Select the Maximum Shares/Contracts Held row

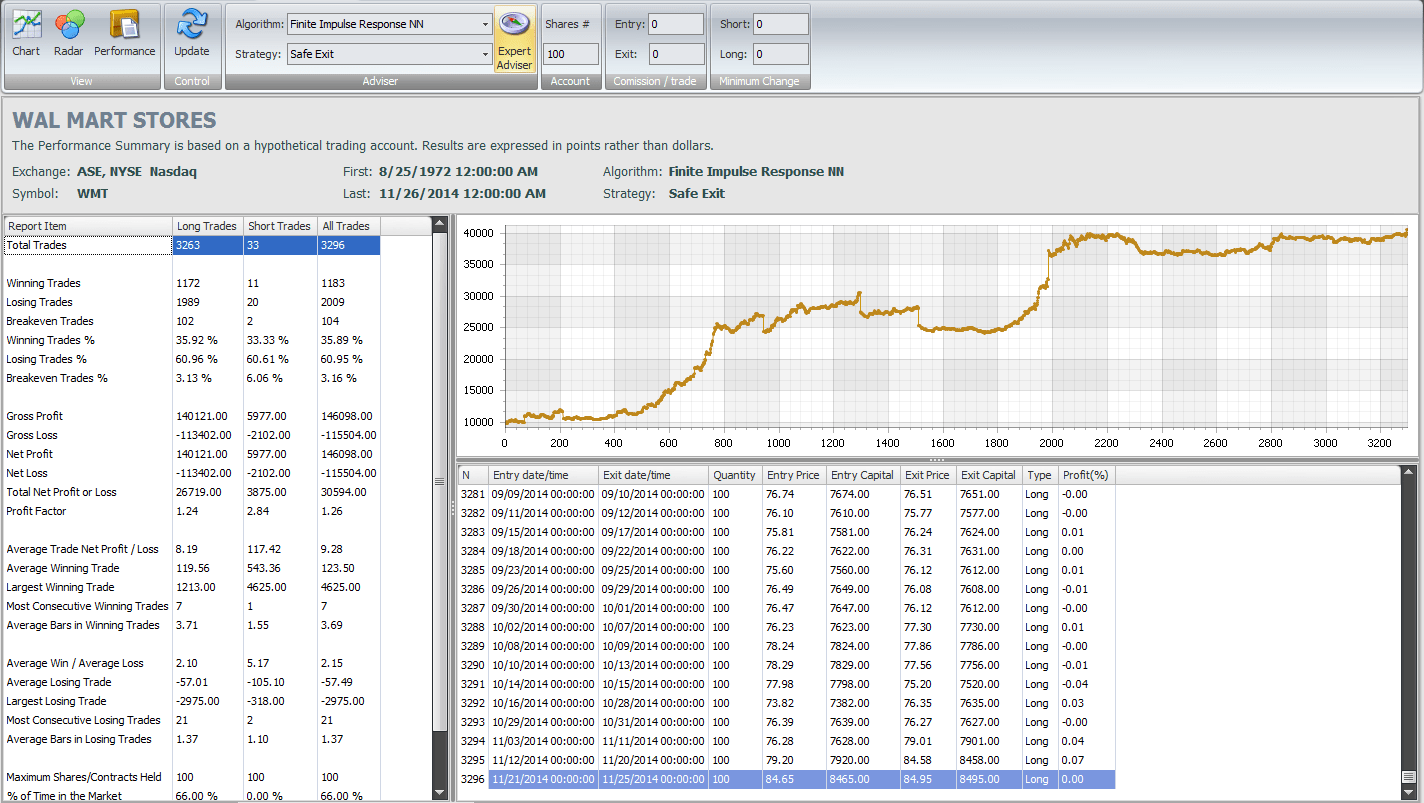tap(192, 777)
